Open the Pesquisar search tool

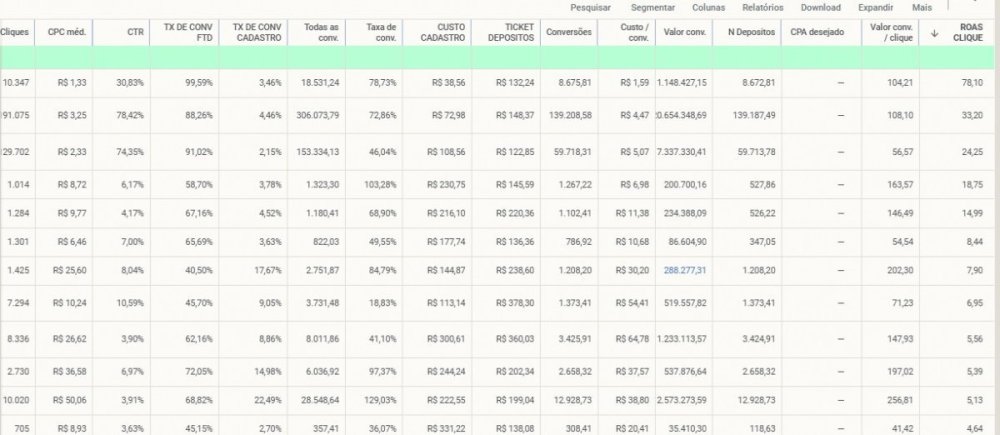point(590,8)
